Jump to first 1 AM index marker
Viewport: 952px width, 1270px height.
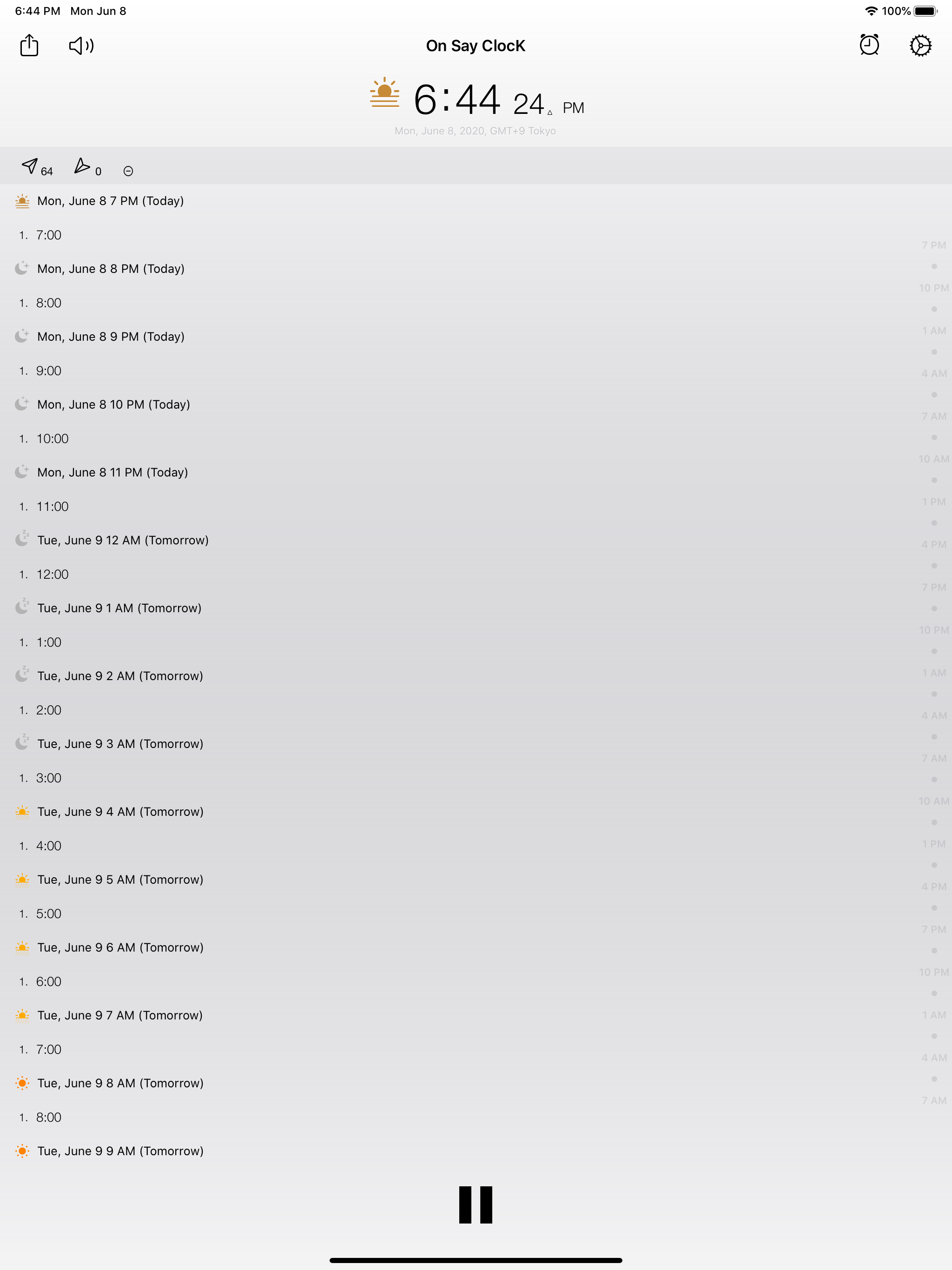tap(933, 331)
